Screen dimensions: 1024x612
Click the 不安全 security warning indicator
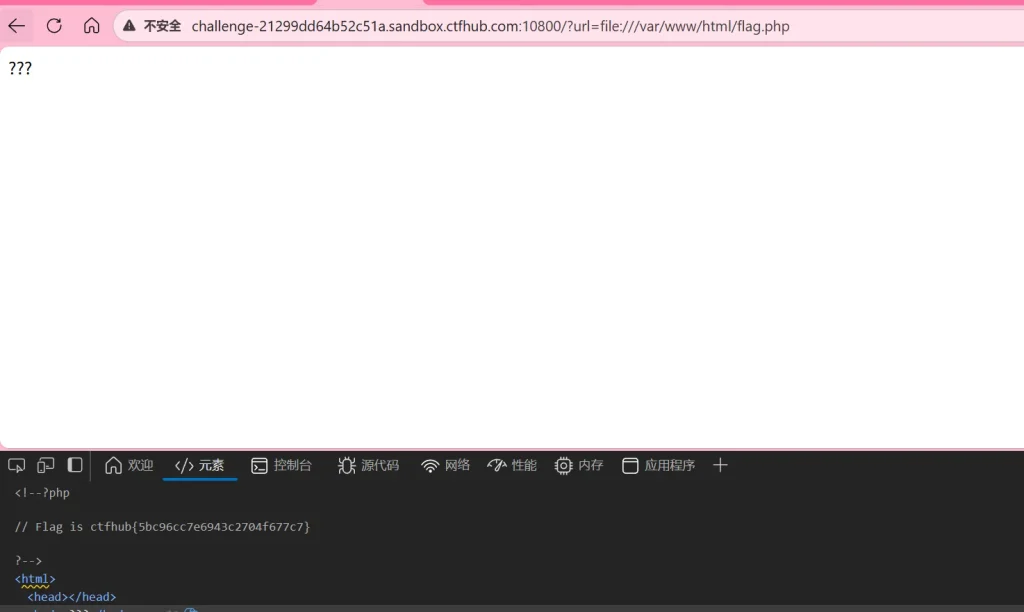coord(152,26)
